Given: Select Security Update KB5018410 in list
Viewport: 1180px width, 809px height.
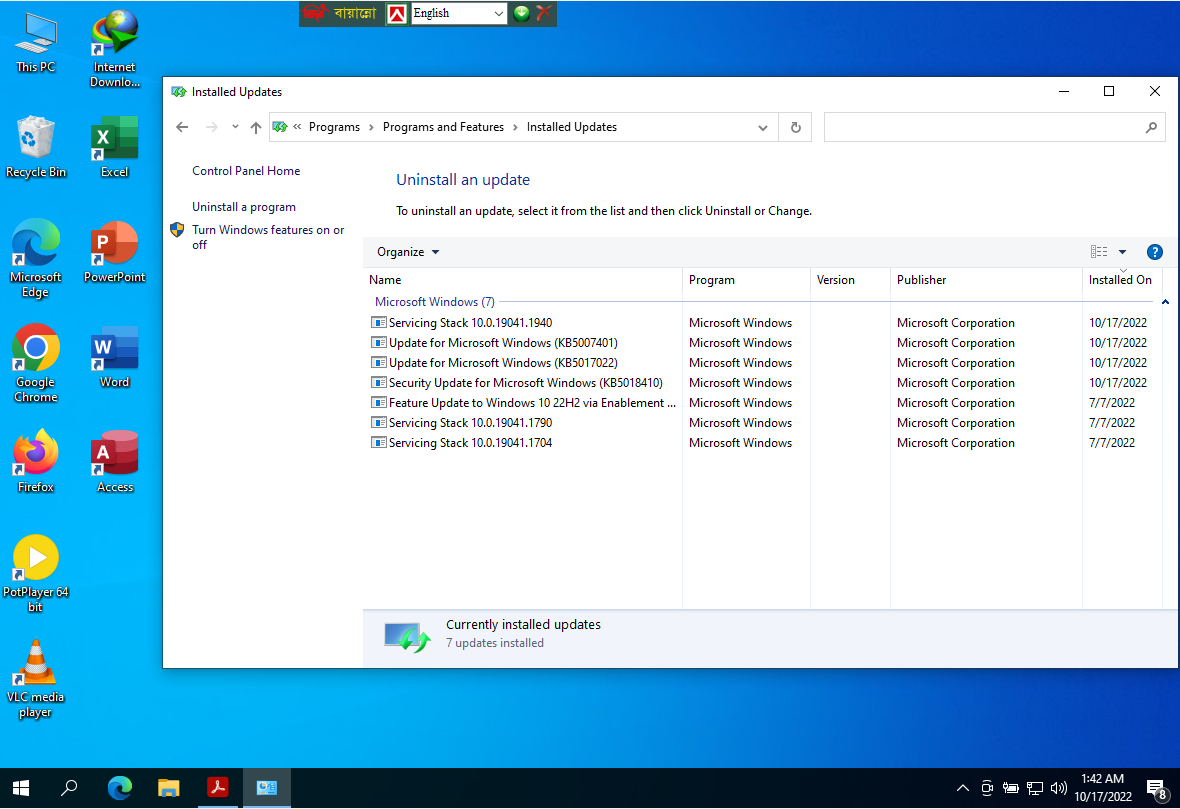Looking at the screenshot, I should [x=525, y=383].
